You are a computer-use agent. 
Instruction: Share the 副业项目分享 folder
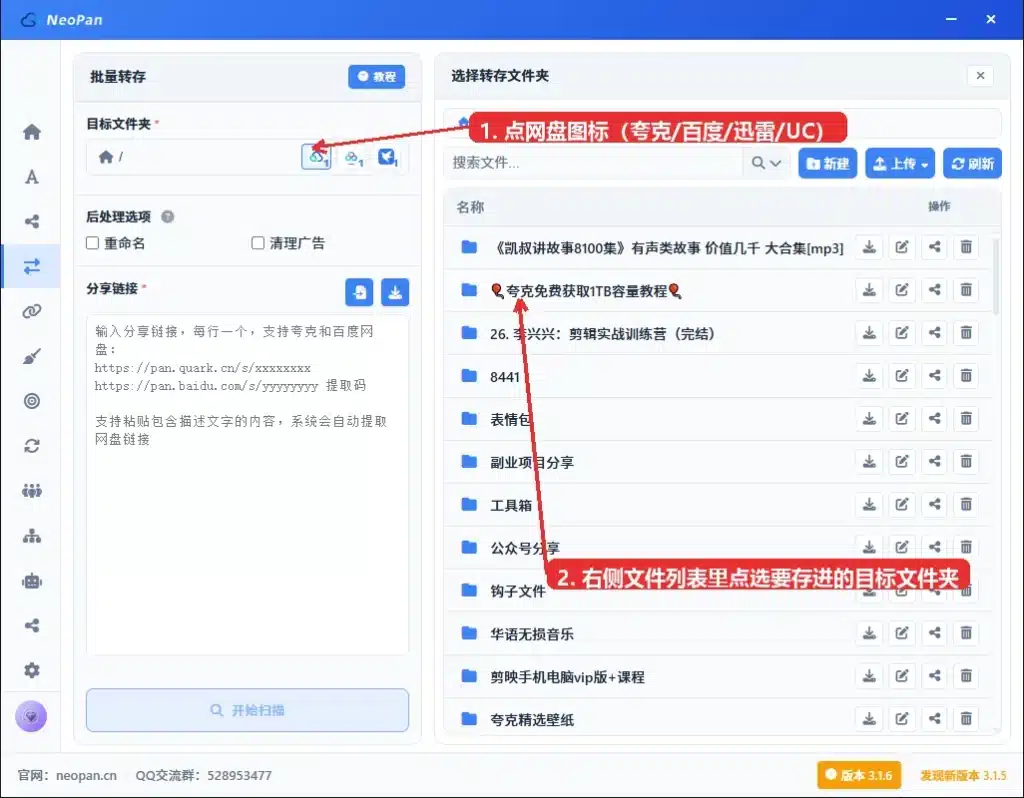pyautogui.click(x=935, y=462)
